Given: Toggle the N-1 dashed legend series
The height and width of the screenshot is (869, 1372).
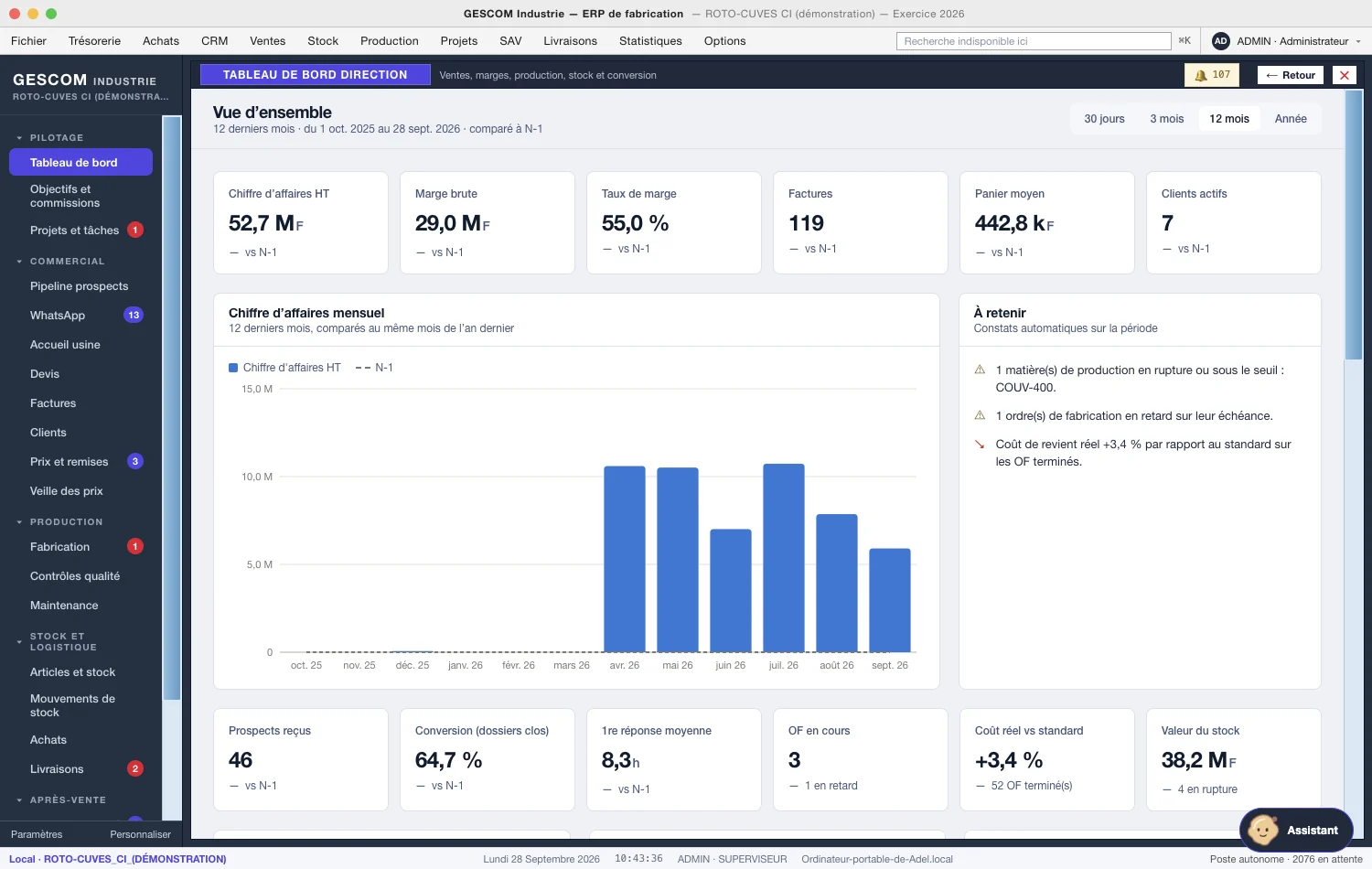Looking at the screenshot, I should pyautogui.click(x=374, y=368).
